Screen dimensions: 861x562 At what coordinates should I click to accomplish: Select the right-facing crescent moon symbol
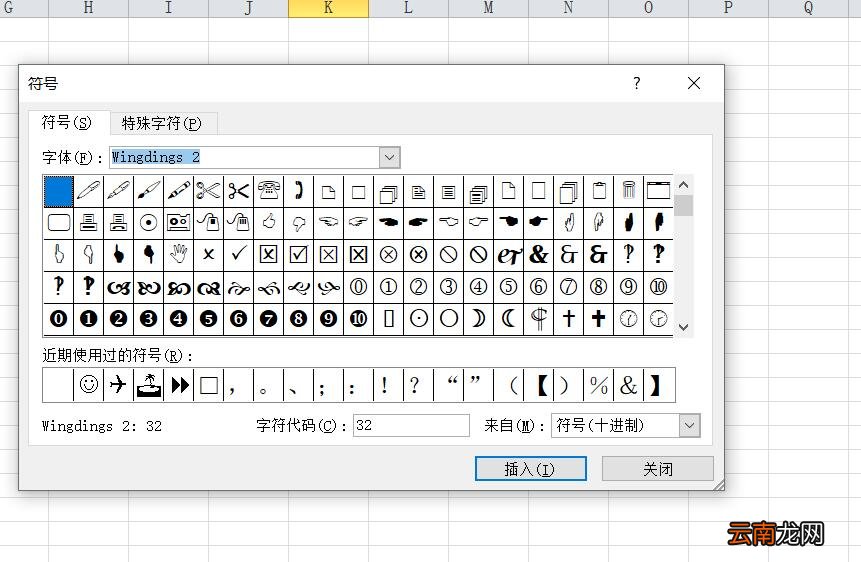(478, 319)
